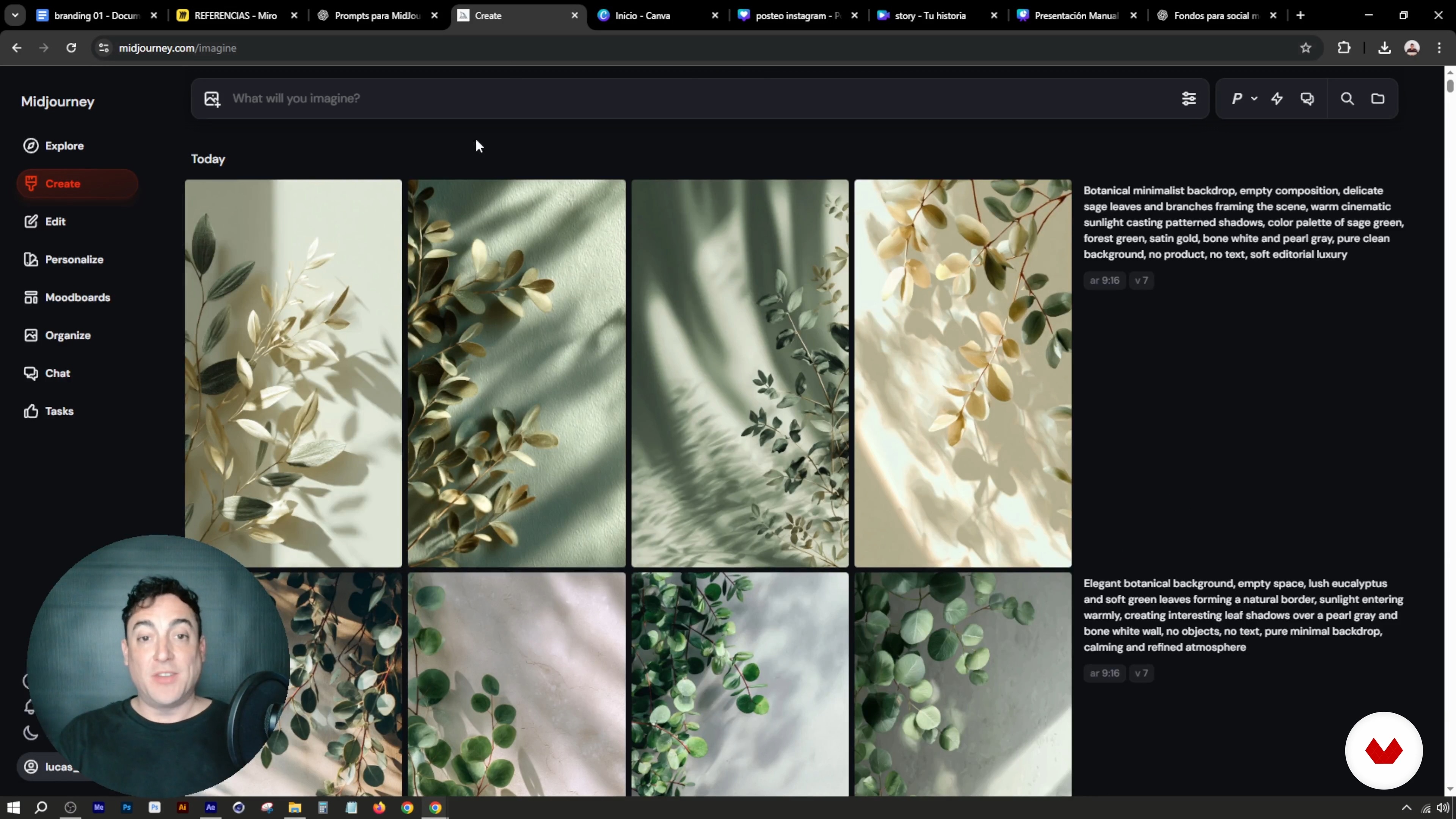Open the prompt settings sliders icon
Screen dimensions: 1456x819
pos(1189,99)
